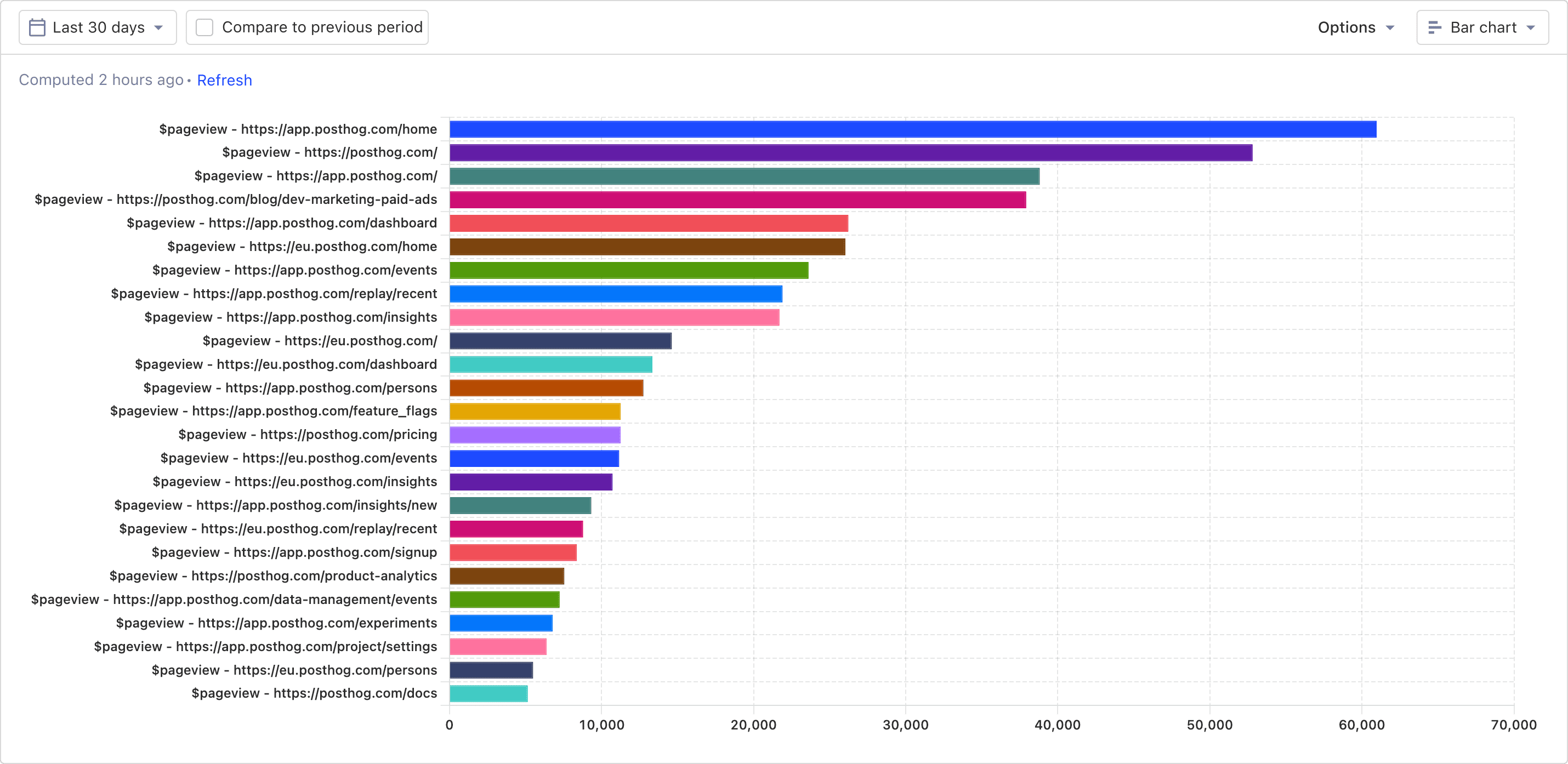Click the calendar icon beside Last 30 days
Screen dimensions: 1568x764
point(37,27)
